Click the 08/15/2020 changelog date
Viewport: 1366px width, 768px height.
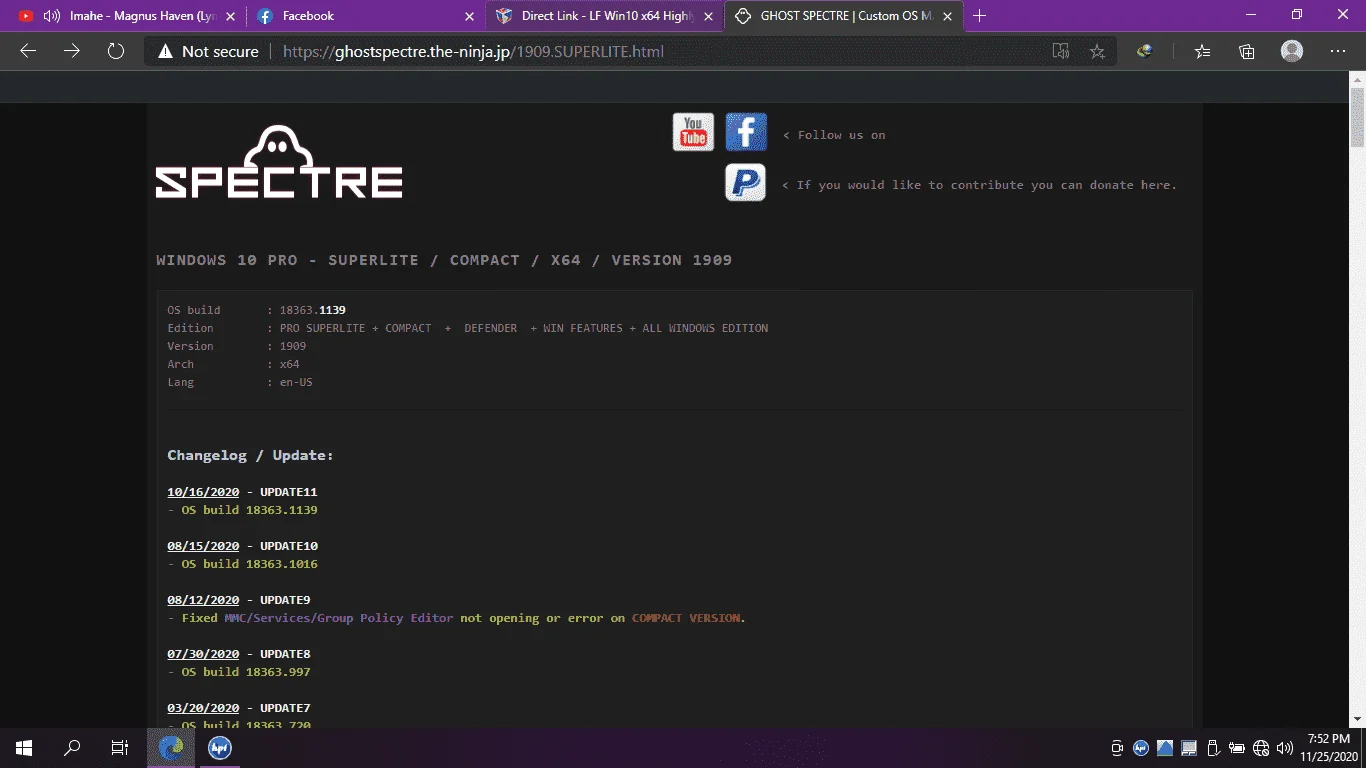point(203,546)
